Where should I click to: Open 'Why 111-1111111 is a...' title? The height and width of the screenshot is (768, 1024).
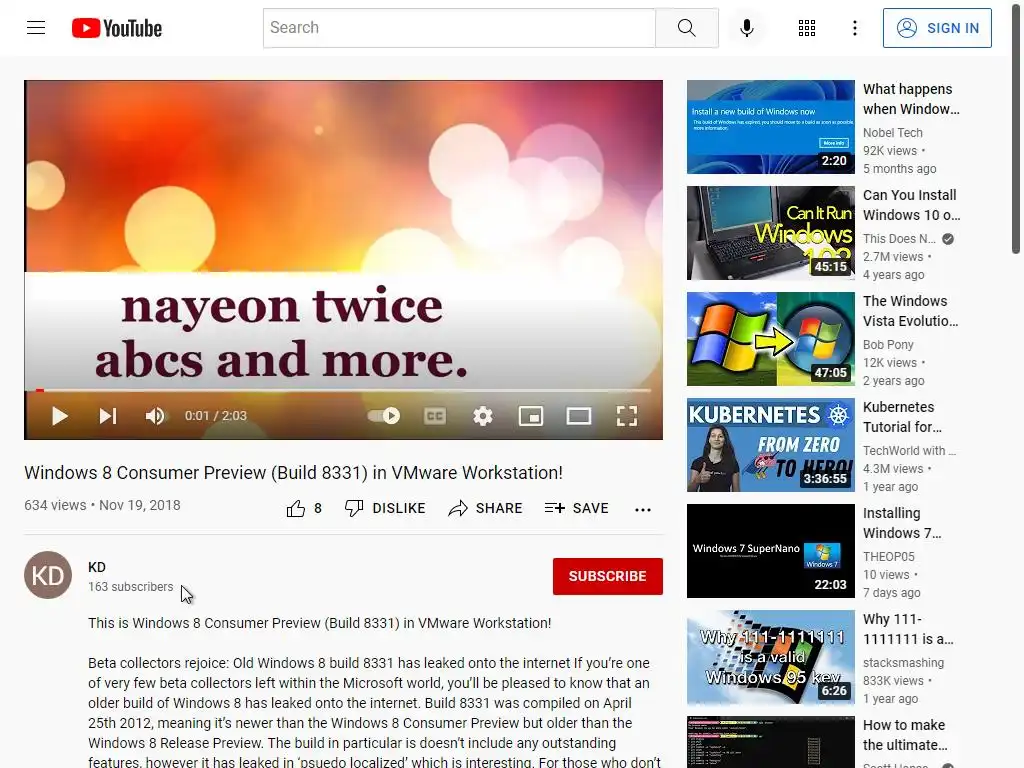908,629
